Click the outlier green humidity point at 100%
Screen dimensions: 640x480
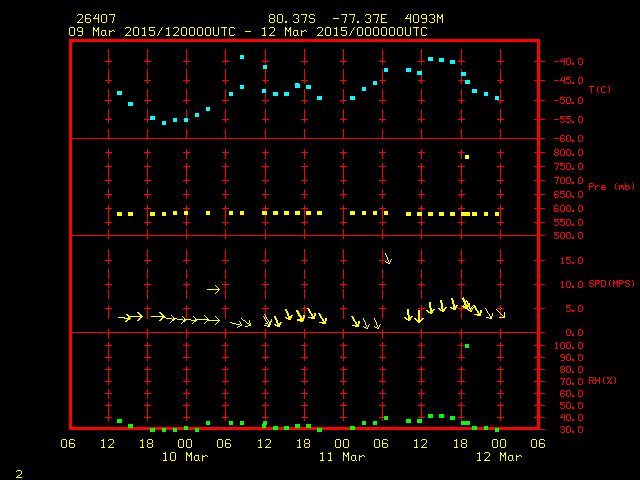(x=467, y=346)
